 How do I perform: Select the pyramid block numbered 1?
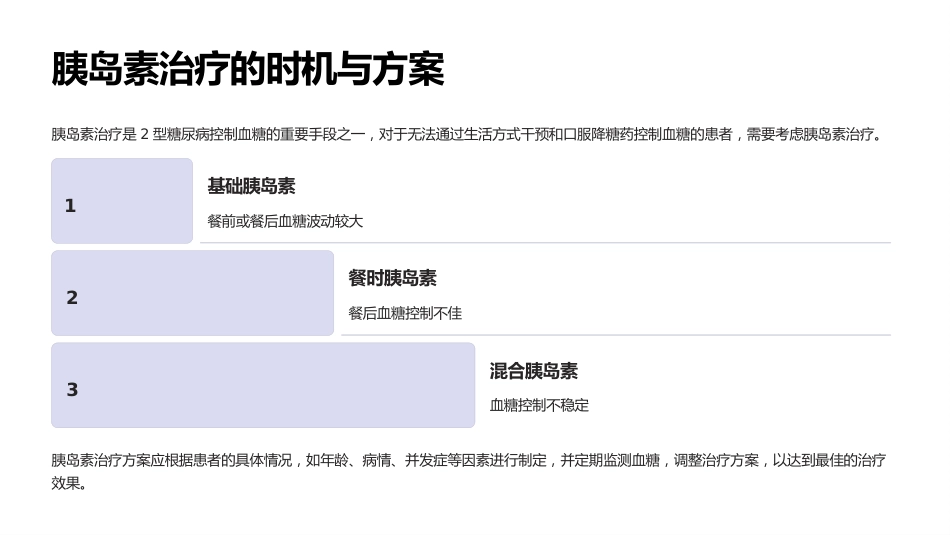(122, 201)
